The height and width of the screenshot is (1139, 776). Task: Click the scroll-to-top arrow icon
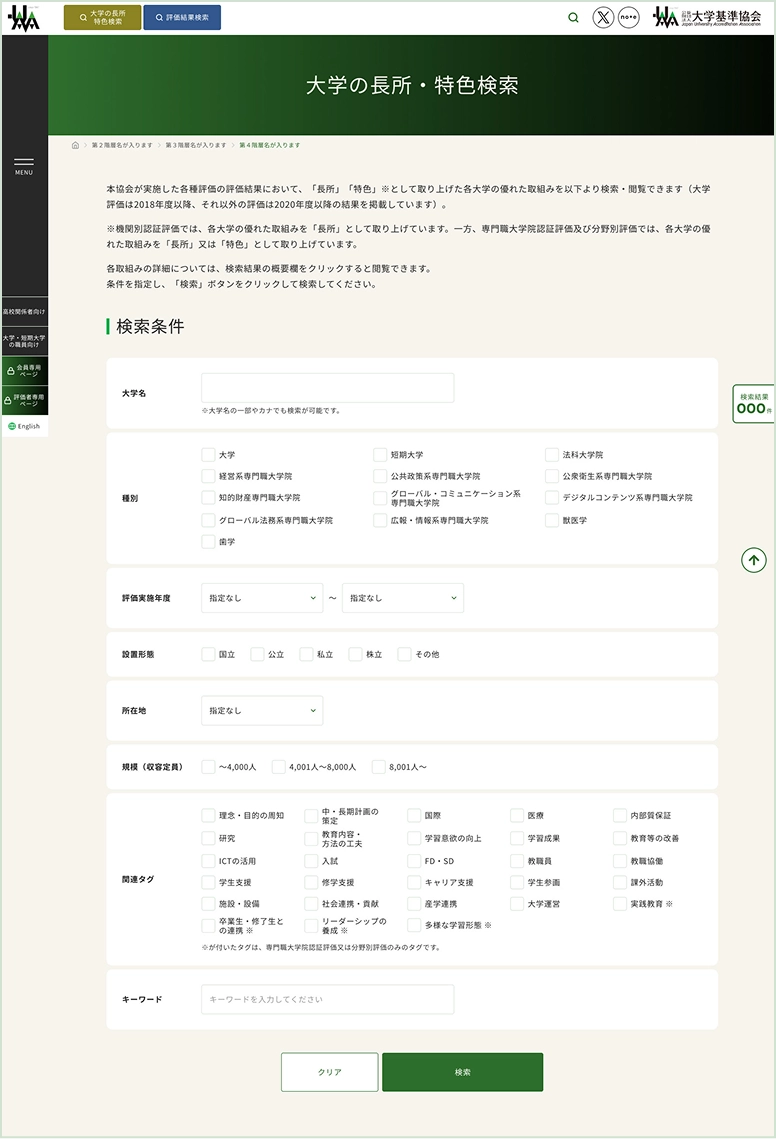click(x=753, y=560)
